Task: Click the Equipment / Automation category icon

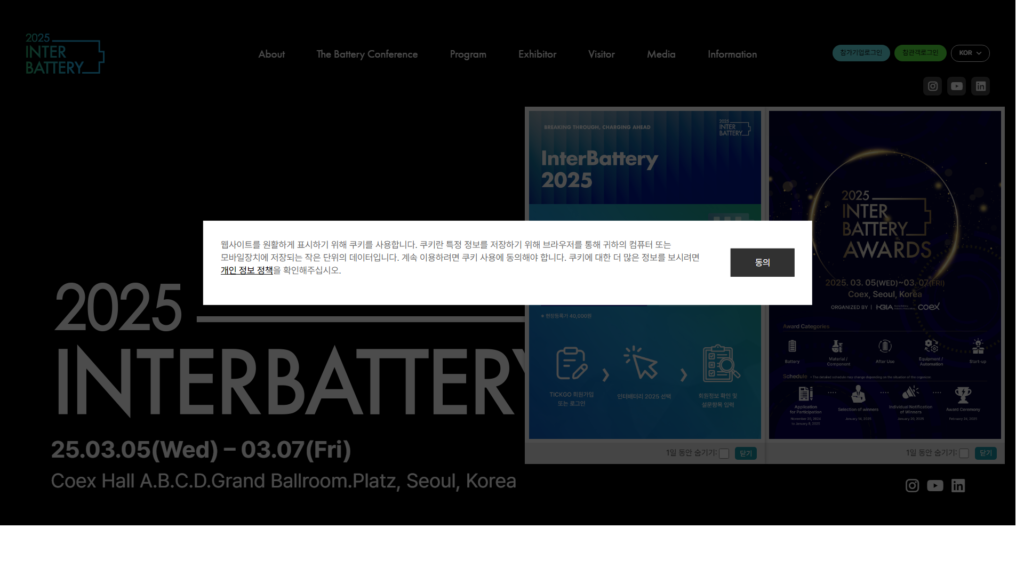Action: click(931, 345)
